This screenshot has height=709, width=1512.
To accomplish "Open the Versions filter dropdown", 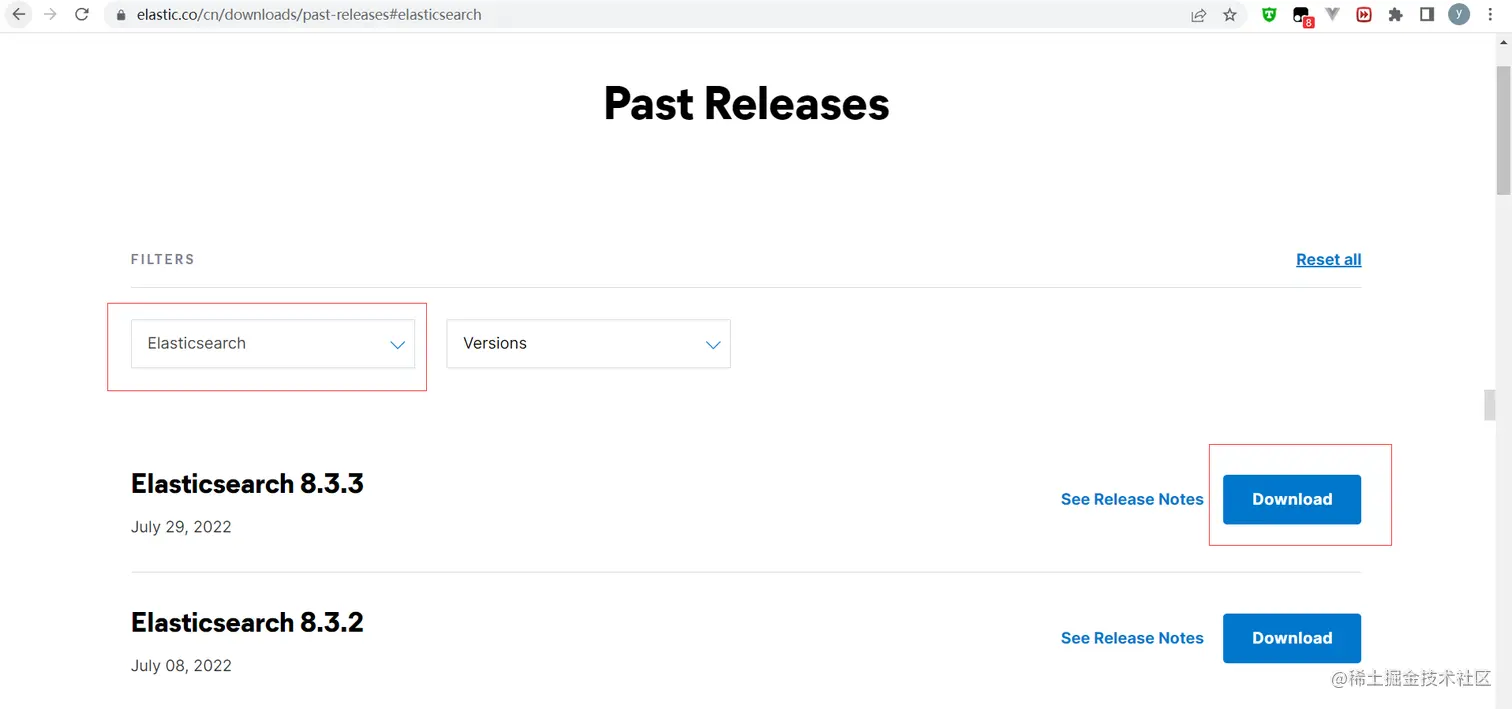I will (x=588, y=344).
